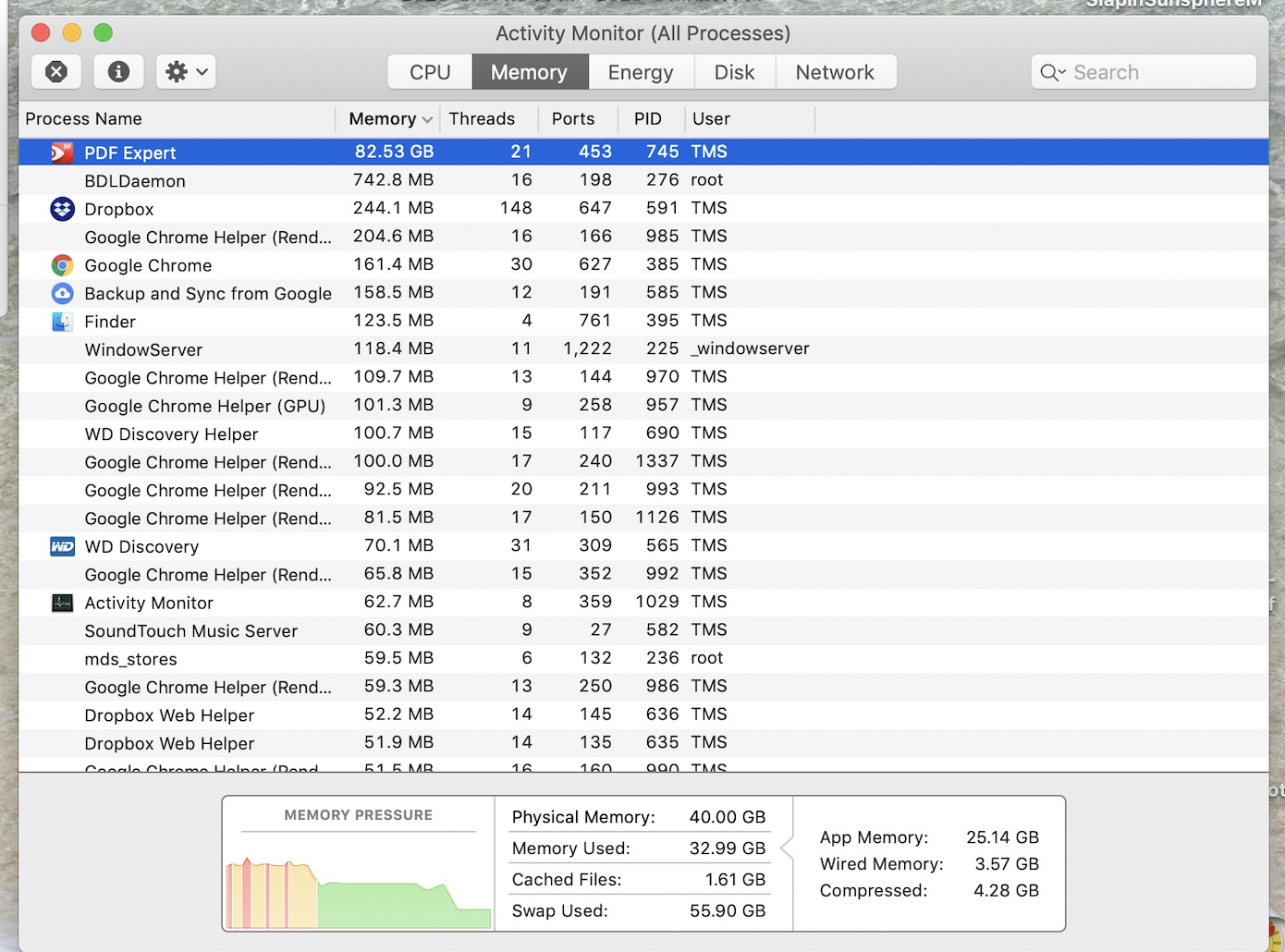Click the Google Chrome app icon

(x=62, y=265)
